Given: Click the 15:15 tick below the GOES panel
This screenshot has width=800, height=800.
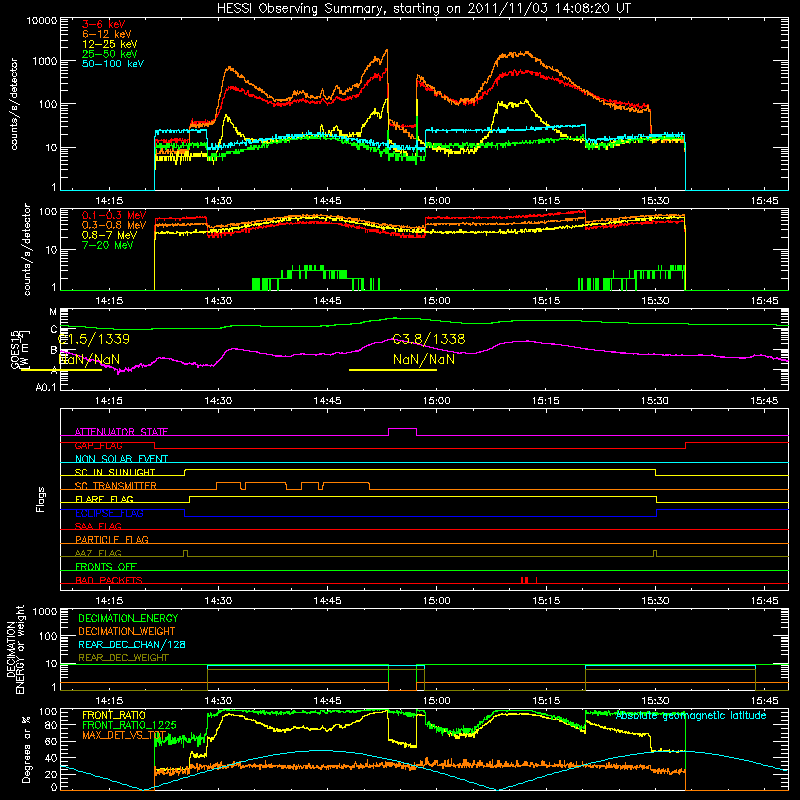Looking at the screenshot, I should tap(546, 401).
